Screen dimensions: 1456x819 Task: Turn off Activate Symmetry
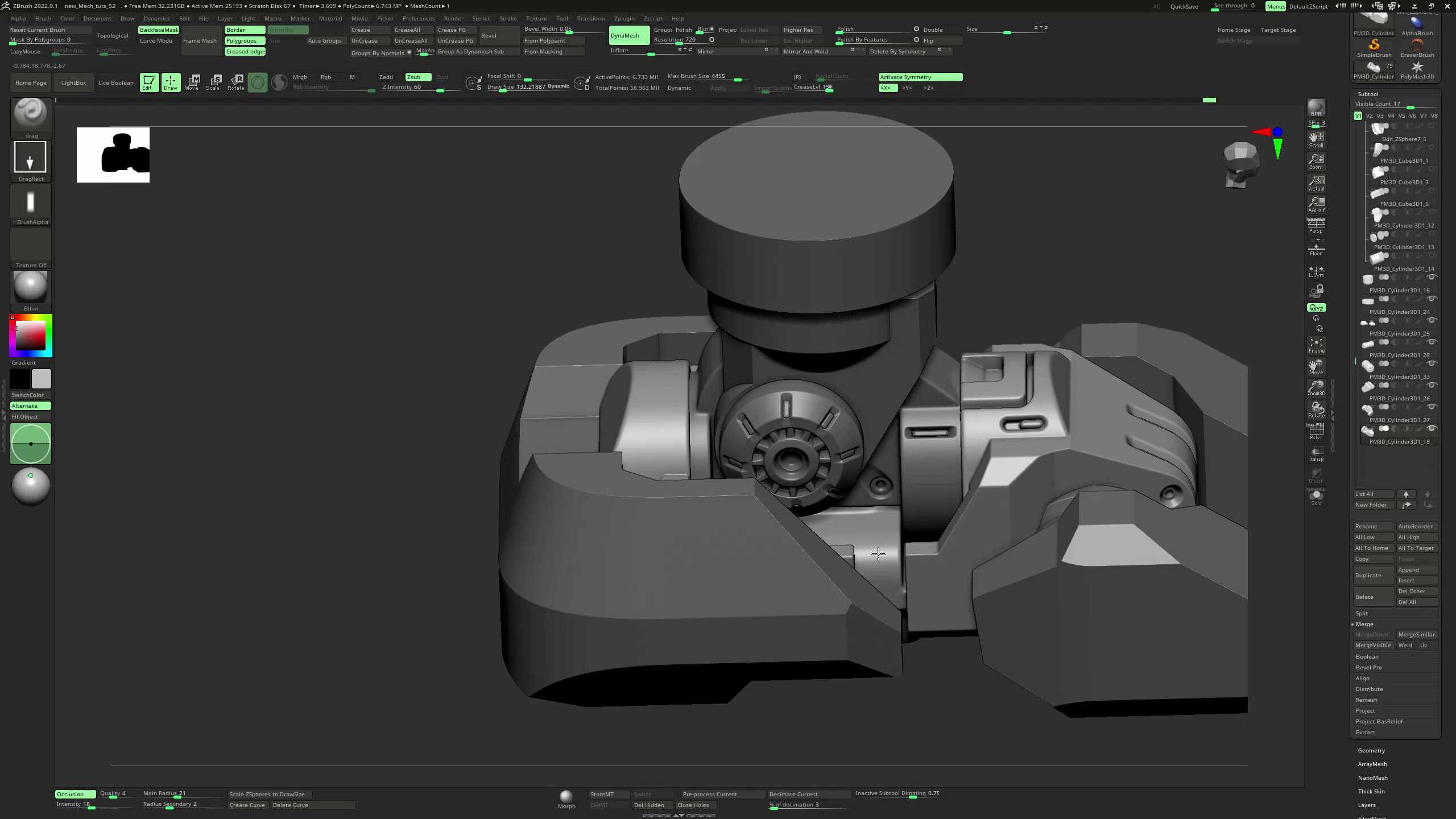pos(920,77)
